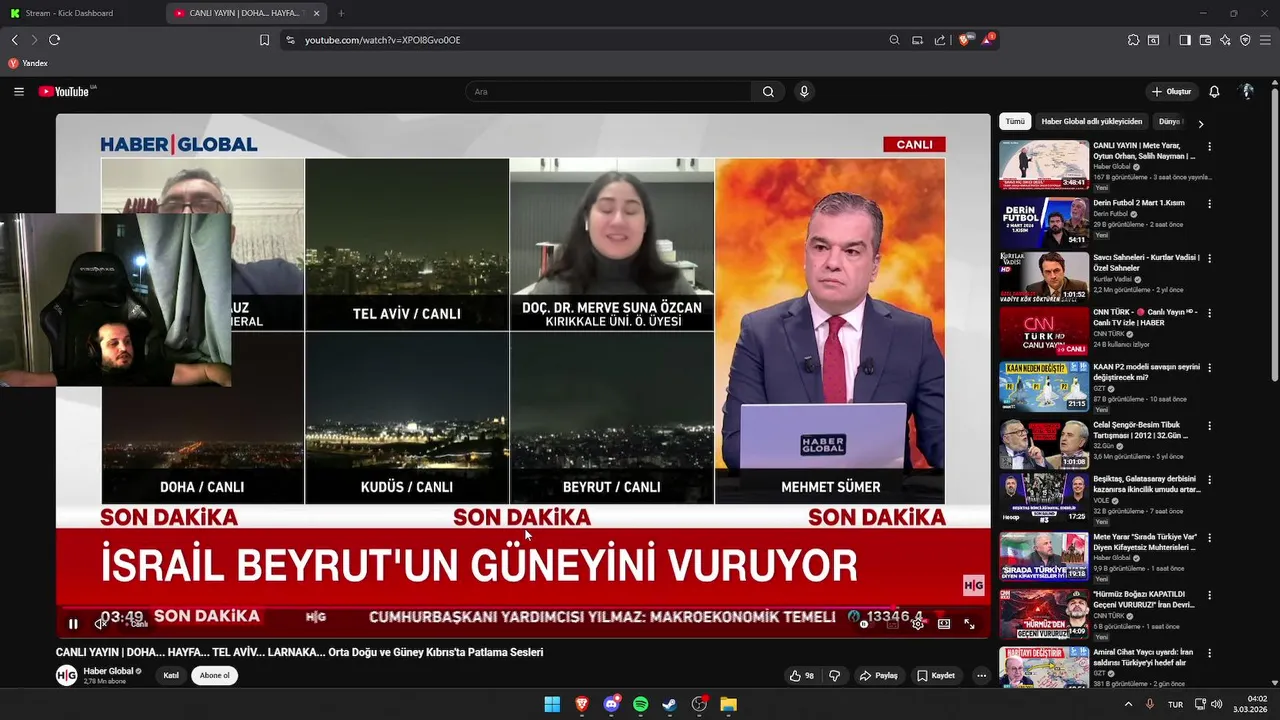Subscribe using 'Abone ol' button
The width and height of the screenshot is (1280, 720).
coord(215,675)
